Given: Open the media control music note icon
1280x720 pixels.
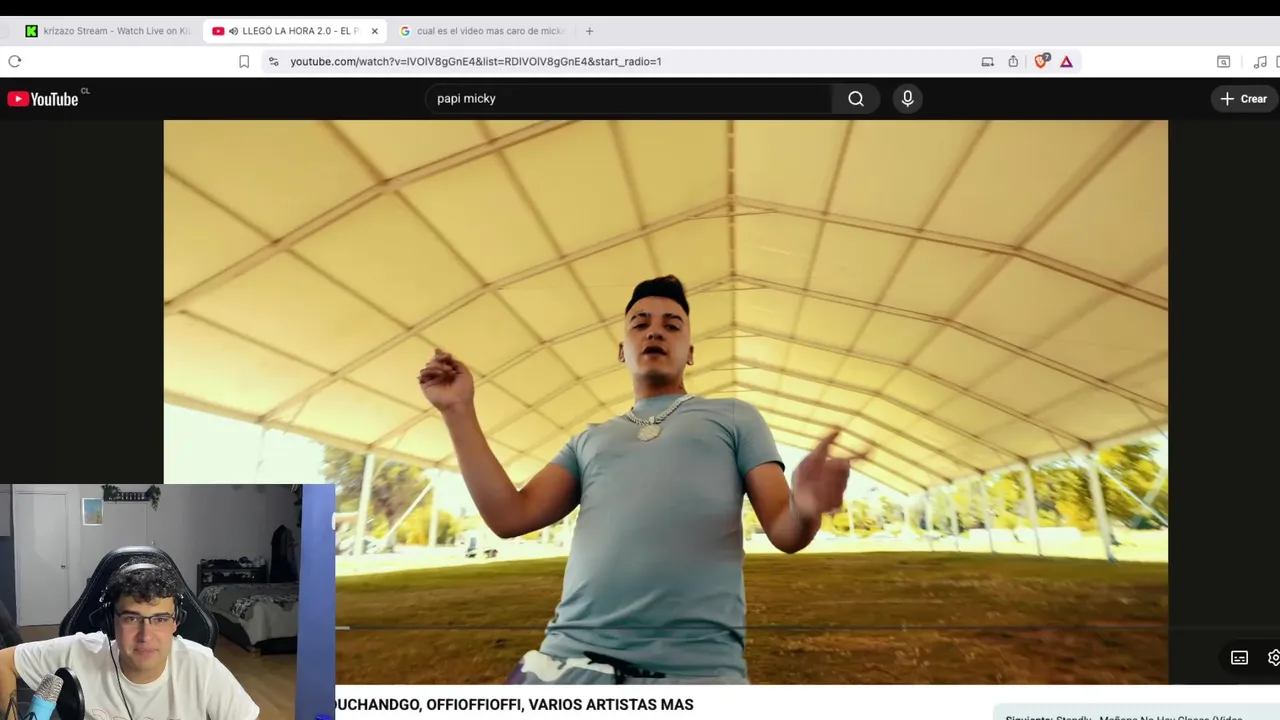Looking at the screenshot, I should point(1260,61).
